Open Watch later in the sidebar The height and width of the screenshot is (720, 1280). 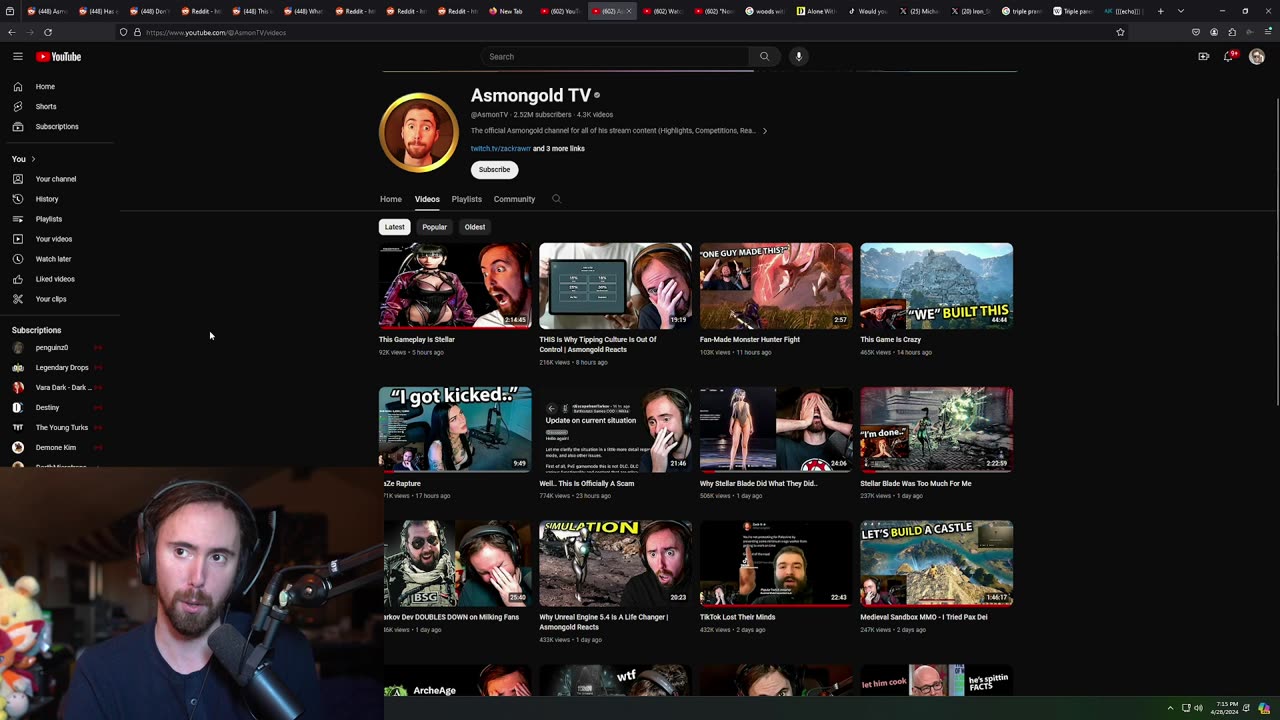(x=60, y=259)
